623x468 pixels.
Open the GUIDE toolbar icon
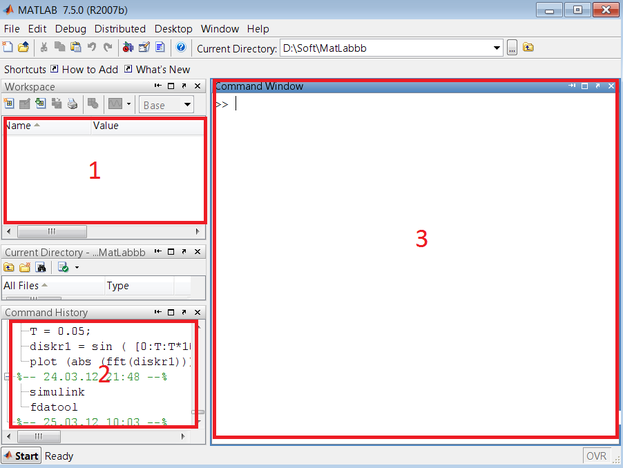tap(144, 47)
